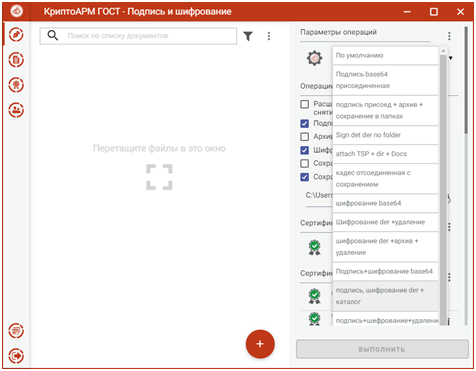The image size is (476, 371).
Task: Select подпись, шифрование der + каталог
Action: click(386, 296)
